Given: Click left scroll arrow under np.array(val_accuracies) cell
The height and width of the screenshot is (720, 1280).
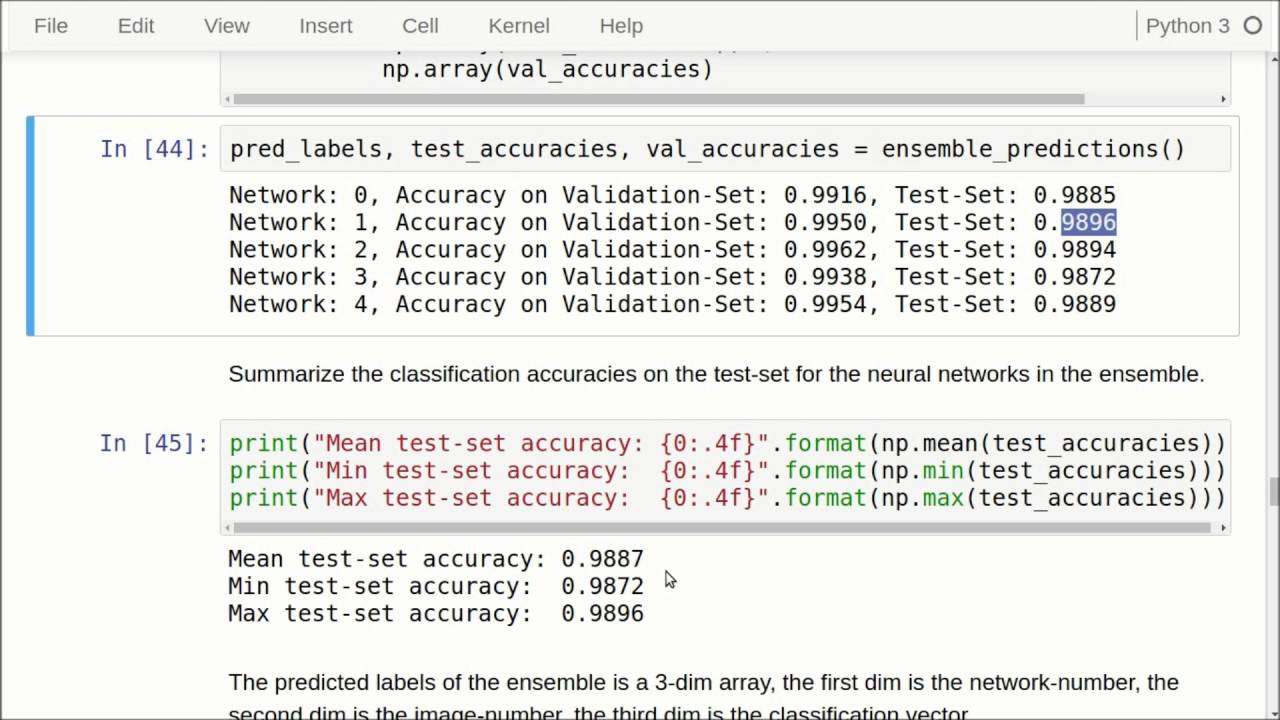Looking at the screenshot, I should coord(228,99).
